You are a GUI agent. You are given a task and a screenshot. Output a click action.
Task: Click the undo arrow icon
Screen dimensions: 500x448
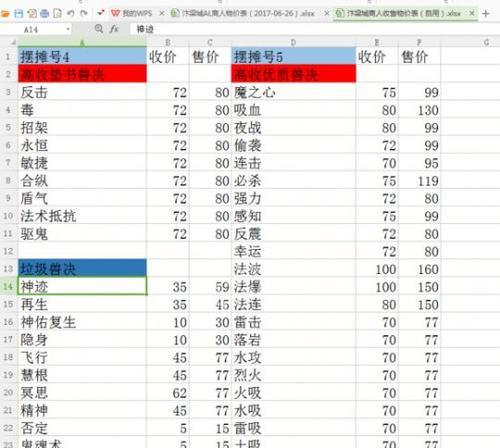(x=71, y=13)
